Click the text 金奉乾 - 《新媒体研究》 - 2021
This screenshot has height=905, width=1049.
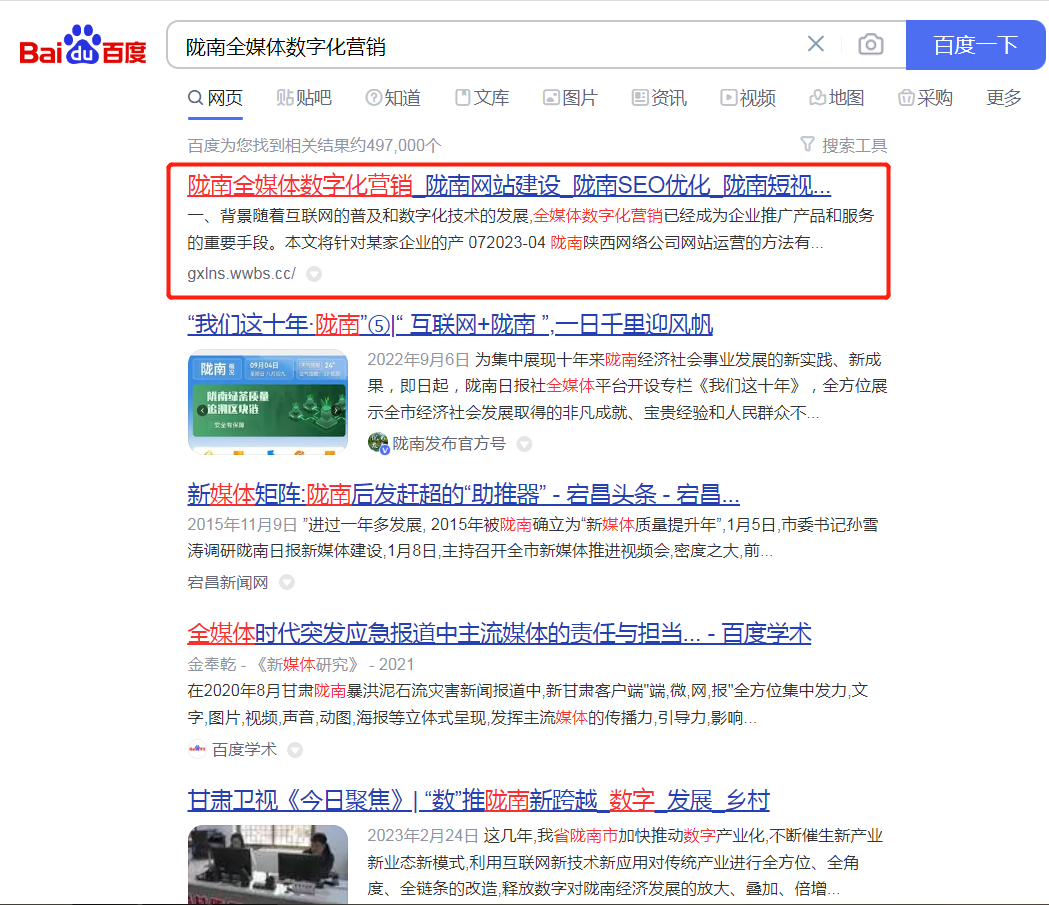[300, 664]
